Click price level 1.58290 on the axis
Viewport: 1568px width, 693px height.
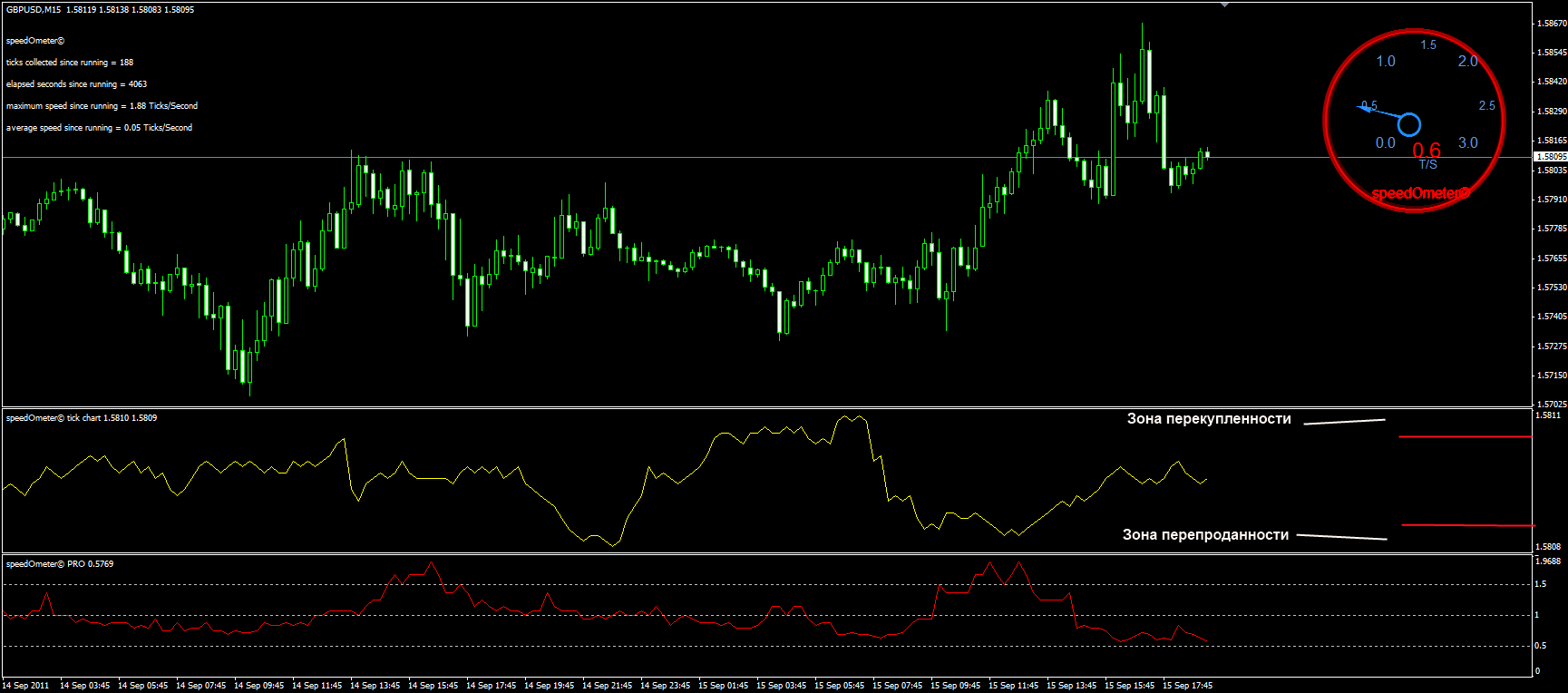click(1553, 112)
